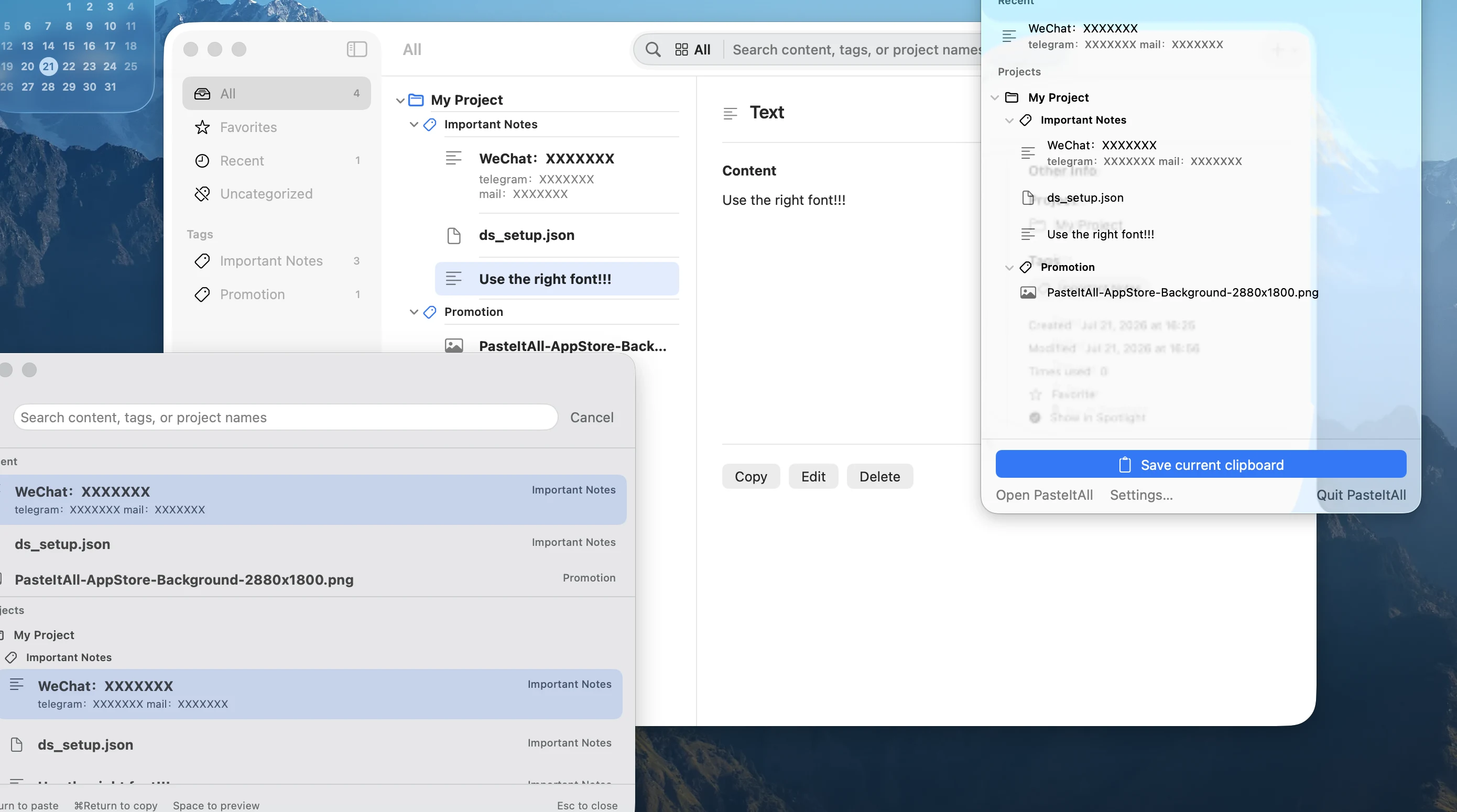Collapse Important Notes in menu popup
The height and width of the screenshot is (812, 1457).
click(x=1008, y=120)
